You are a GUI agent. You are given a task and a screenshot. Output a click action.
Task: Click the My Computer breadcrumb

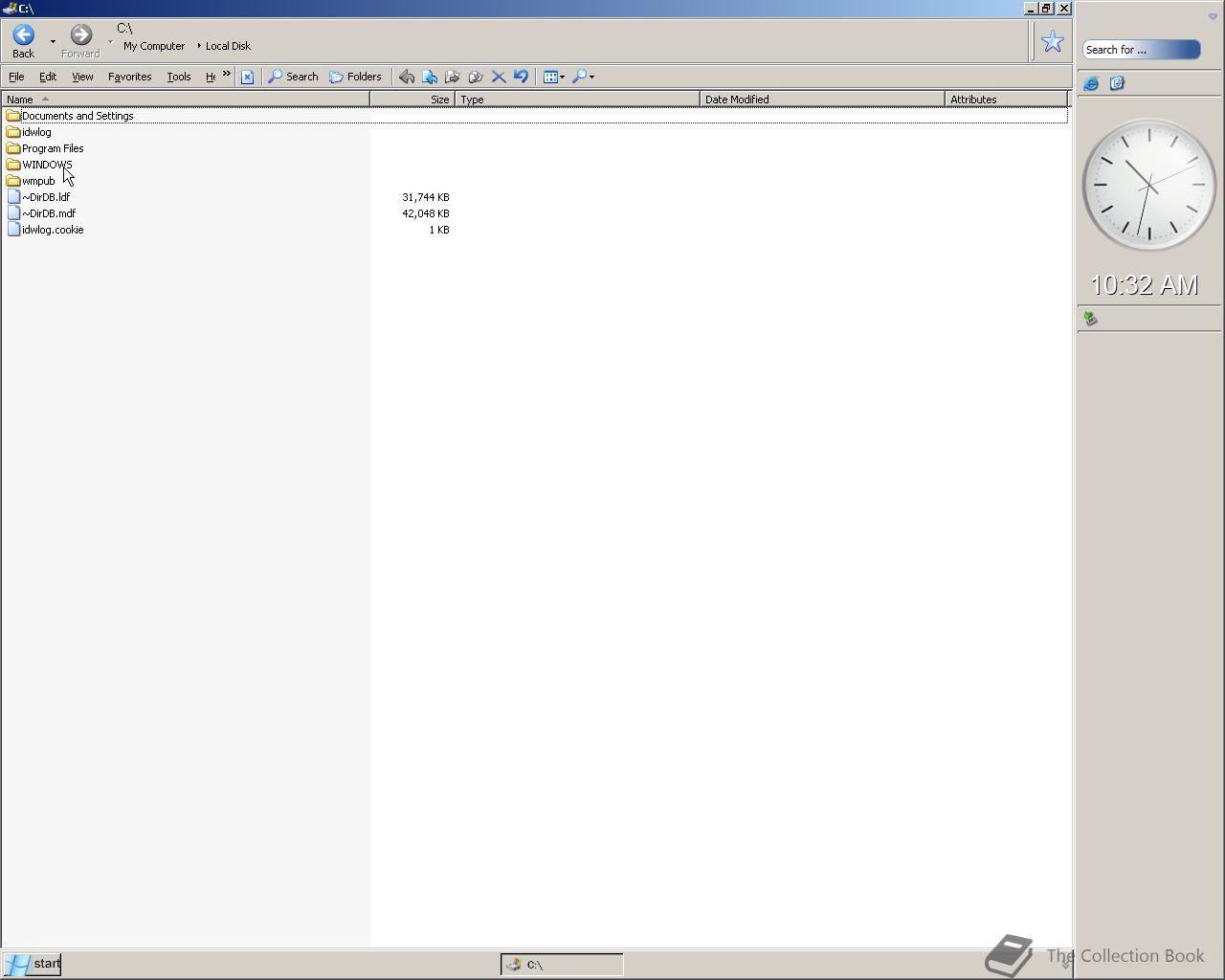point(154,46)
